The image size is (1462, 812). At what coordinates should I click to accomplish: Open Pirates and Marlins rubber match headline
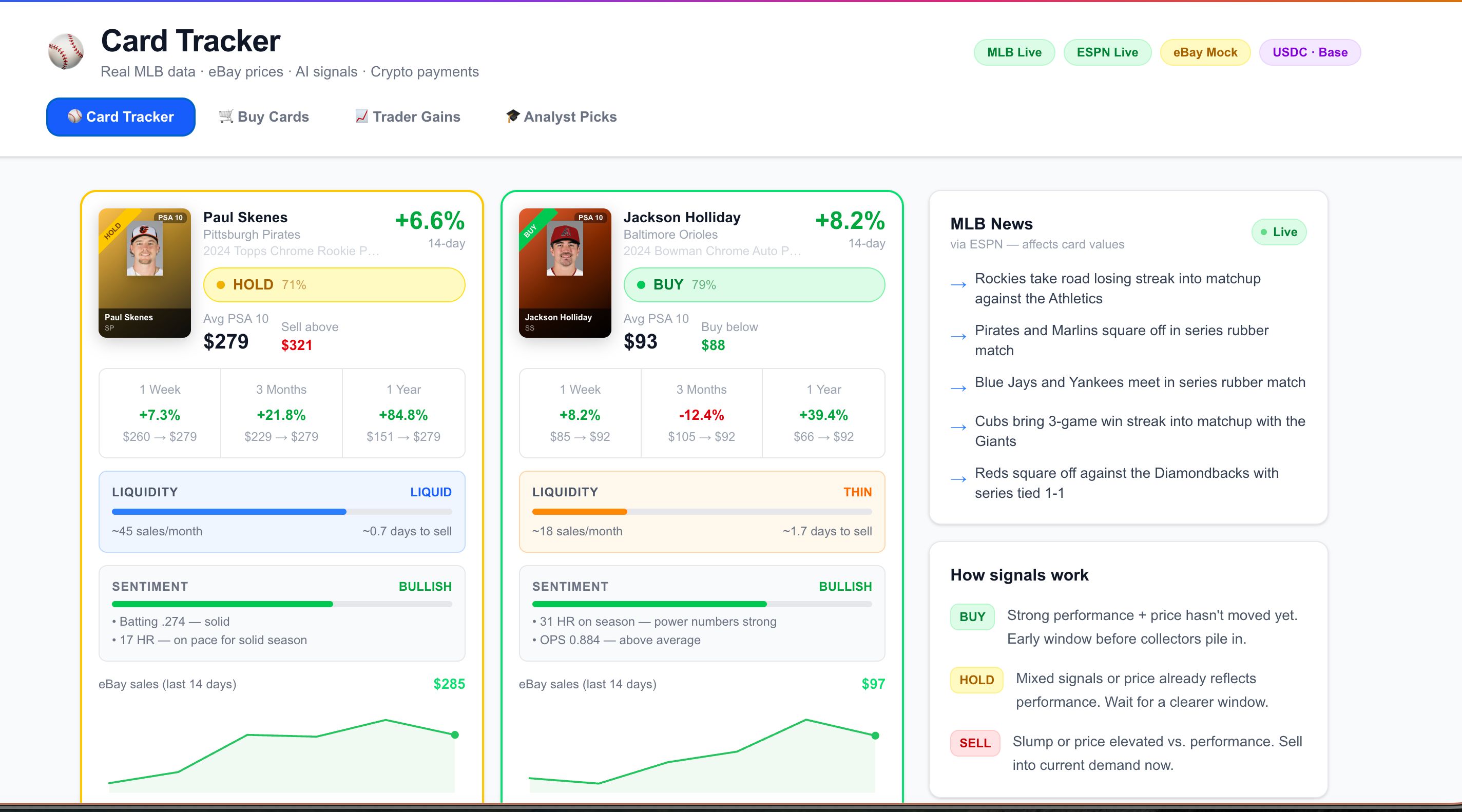(1122, 340)
